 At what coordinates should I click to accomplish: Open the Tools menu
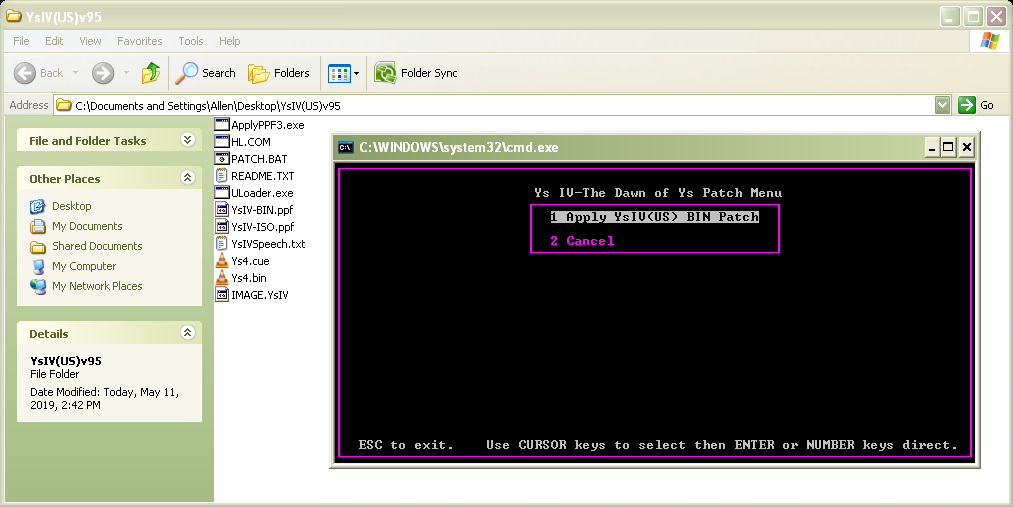click(x=191, y=41)
